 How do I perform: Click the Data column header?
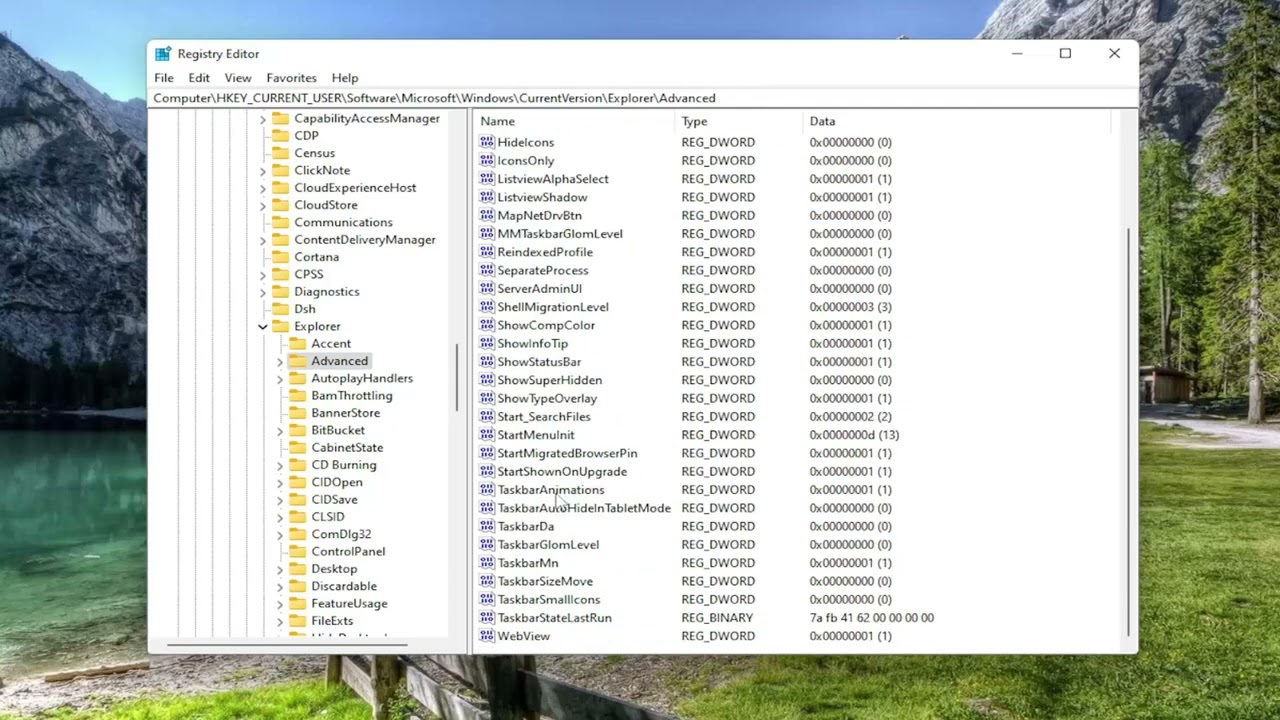click(x=957, y=121)
